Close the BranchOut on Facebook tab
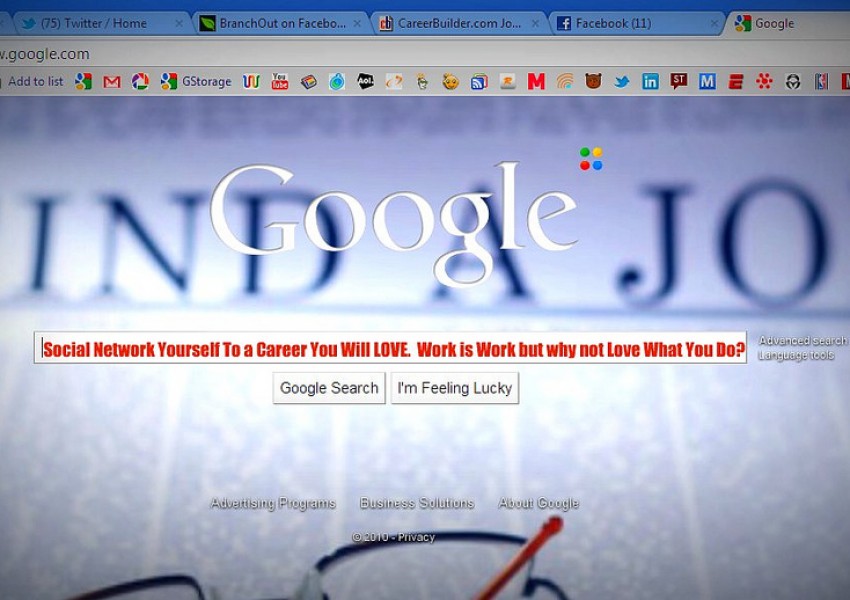Viewport: 850px width, 600px height. pos(357,23)
